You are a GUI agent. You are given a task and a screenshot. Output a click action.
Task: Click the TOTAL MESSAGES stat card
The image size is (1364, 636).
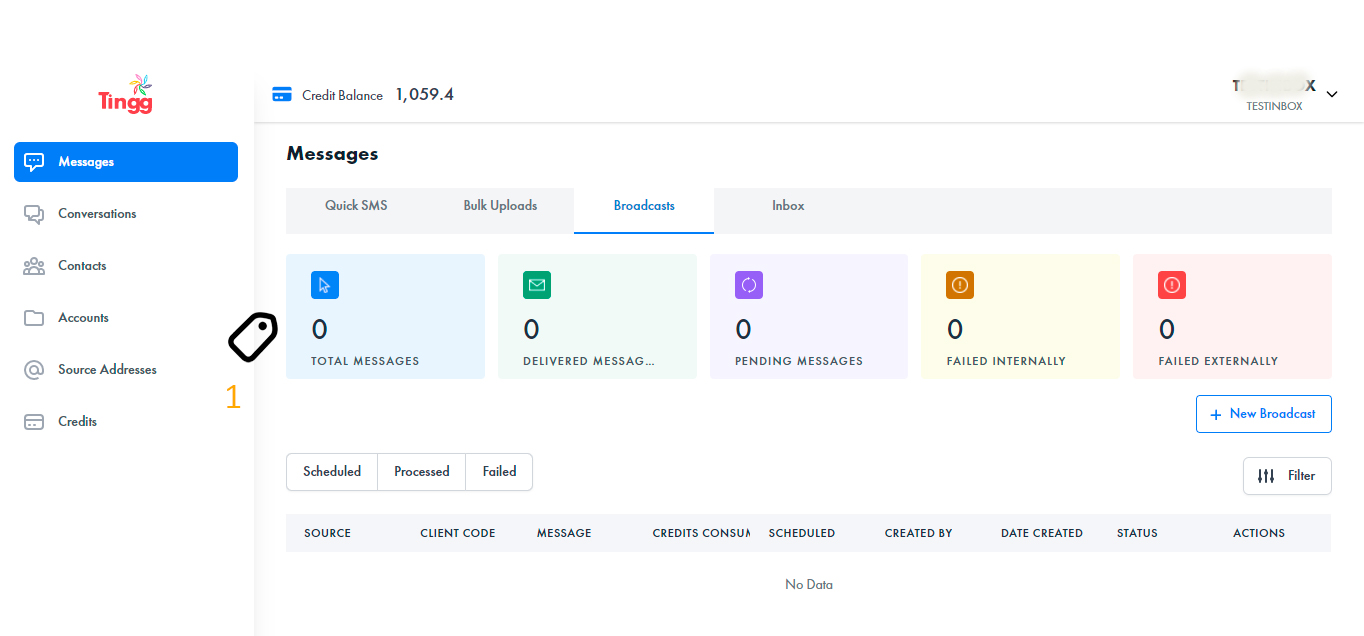pos(385,316)
